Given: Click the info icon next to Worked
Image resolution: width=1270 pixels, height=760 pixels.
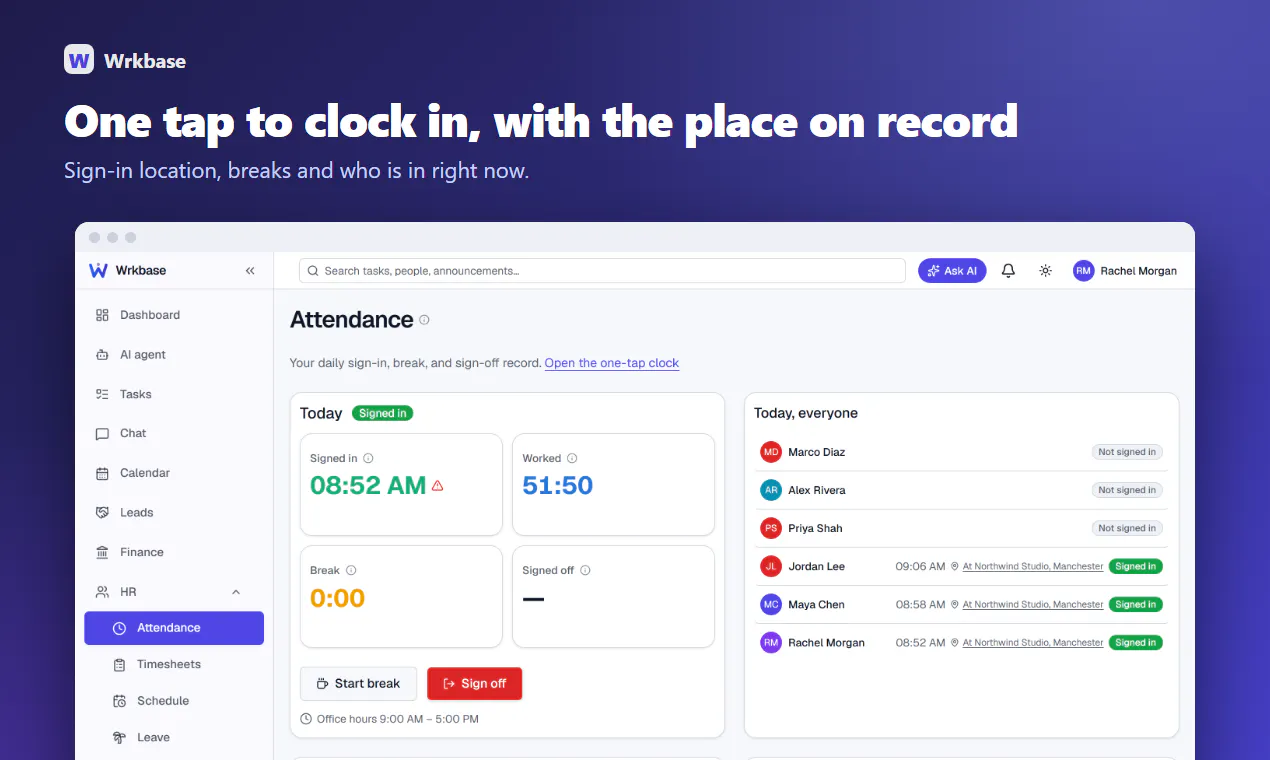Looking at the screenshot, I should [x=572, y=459].
